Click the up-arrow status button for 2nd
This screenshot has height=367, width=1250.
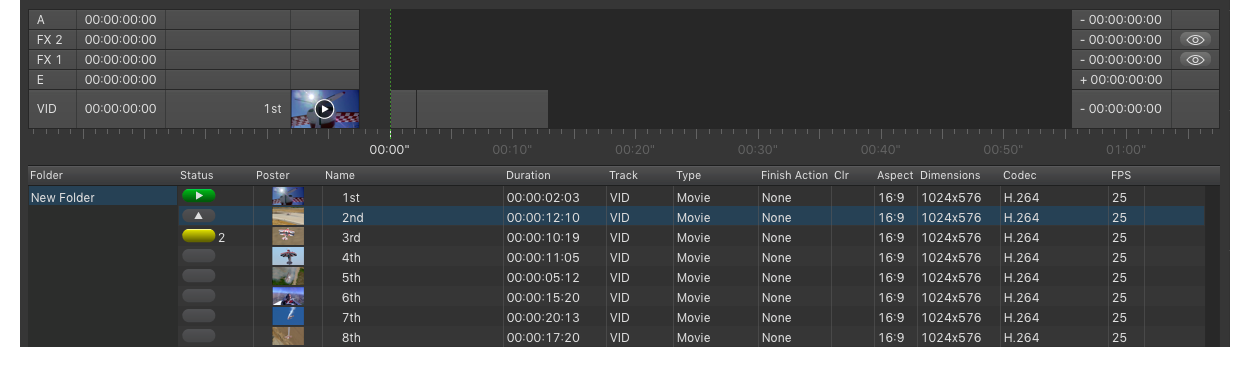199,216
